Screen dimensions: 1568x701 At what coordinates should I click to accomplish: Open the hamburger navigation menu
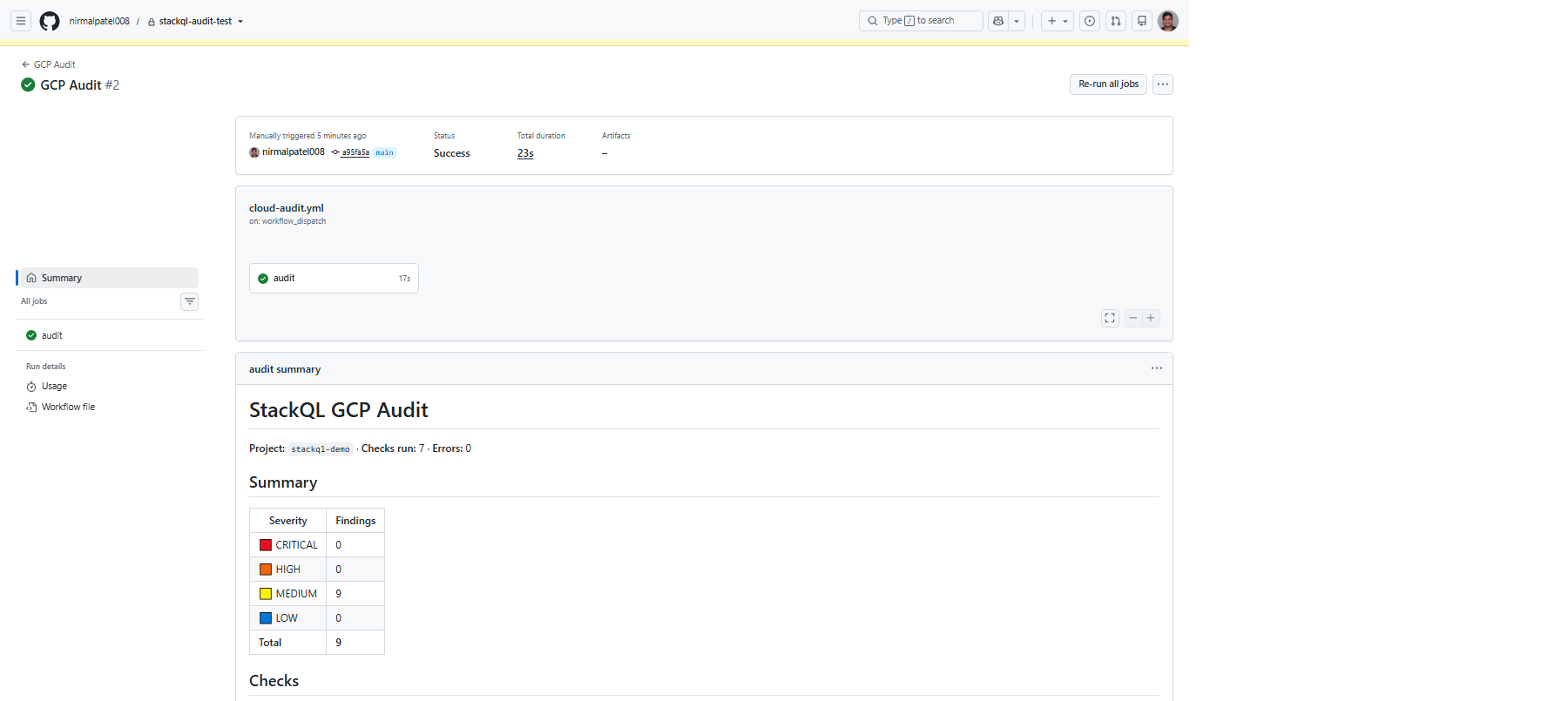click(21, 21)
